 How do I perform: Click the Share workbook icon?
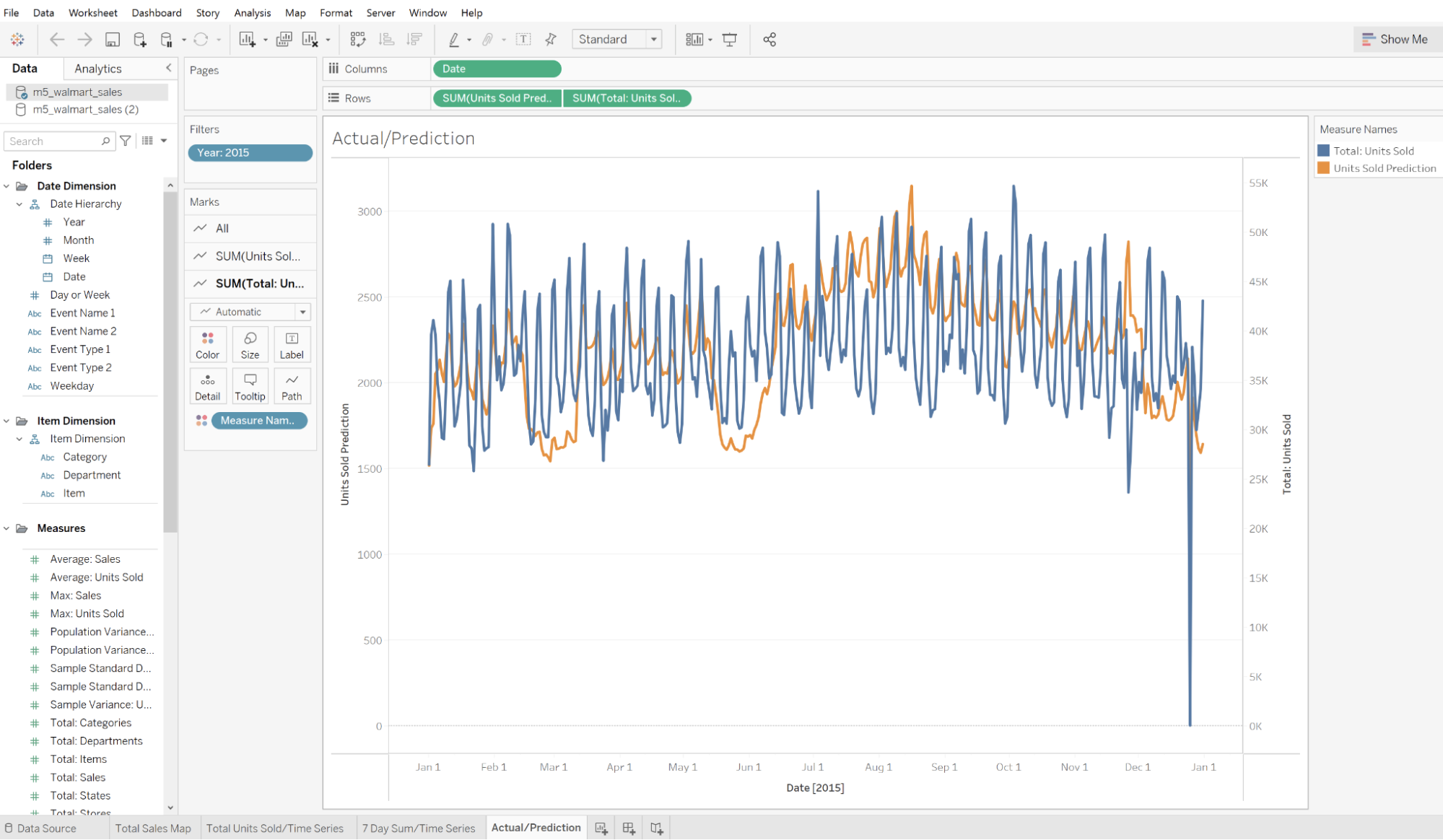click(770, 40)
